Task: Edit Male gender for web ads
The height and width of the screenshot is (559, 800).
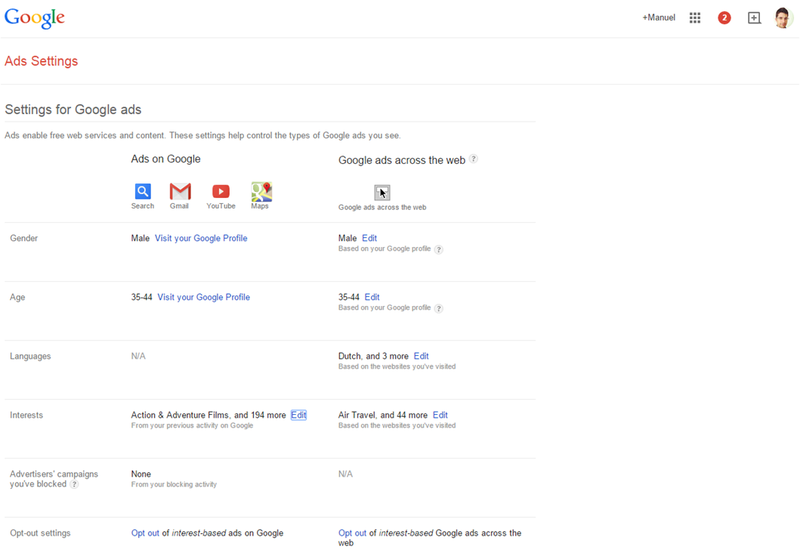Action: [x=369, y=238]
